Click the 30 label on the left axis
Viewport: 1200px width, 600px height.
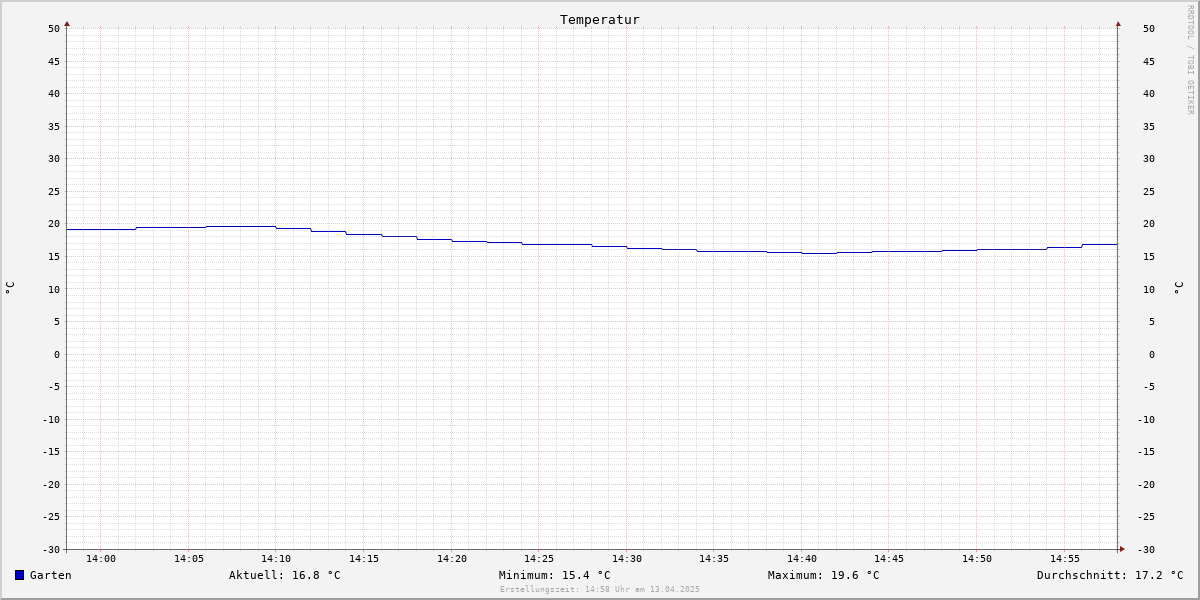[x=54, y=159]
